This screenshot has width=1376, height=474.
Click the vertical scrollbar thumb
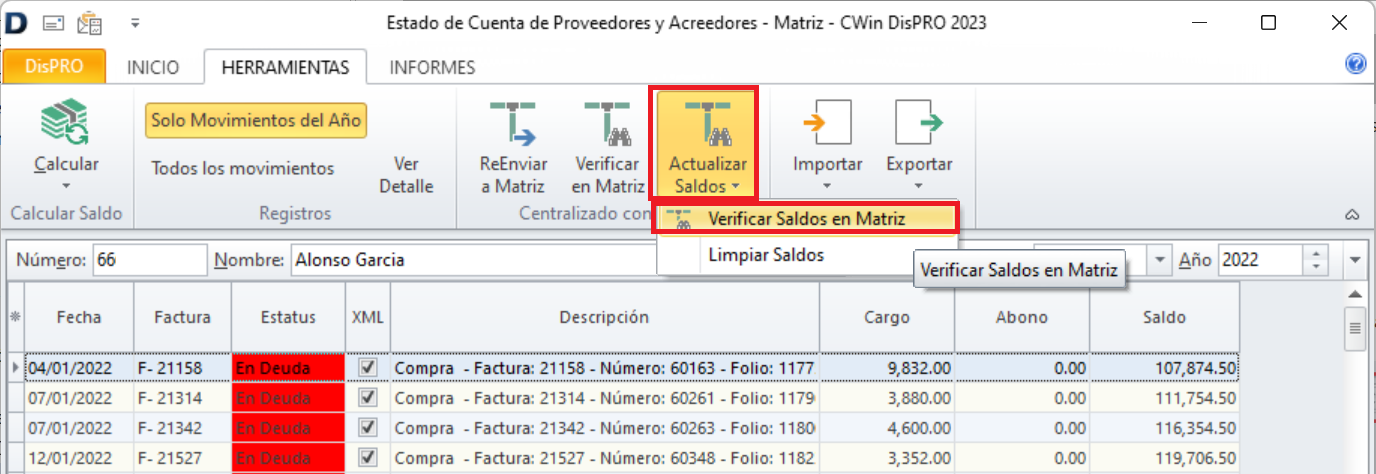[1355, 328]
